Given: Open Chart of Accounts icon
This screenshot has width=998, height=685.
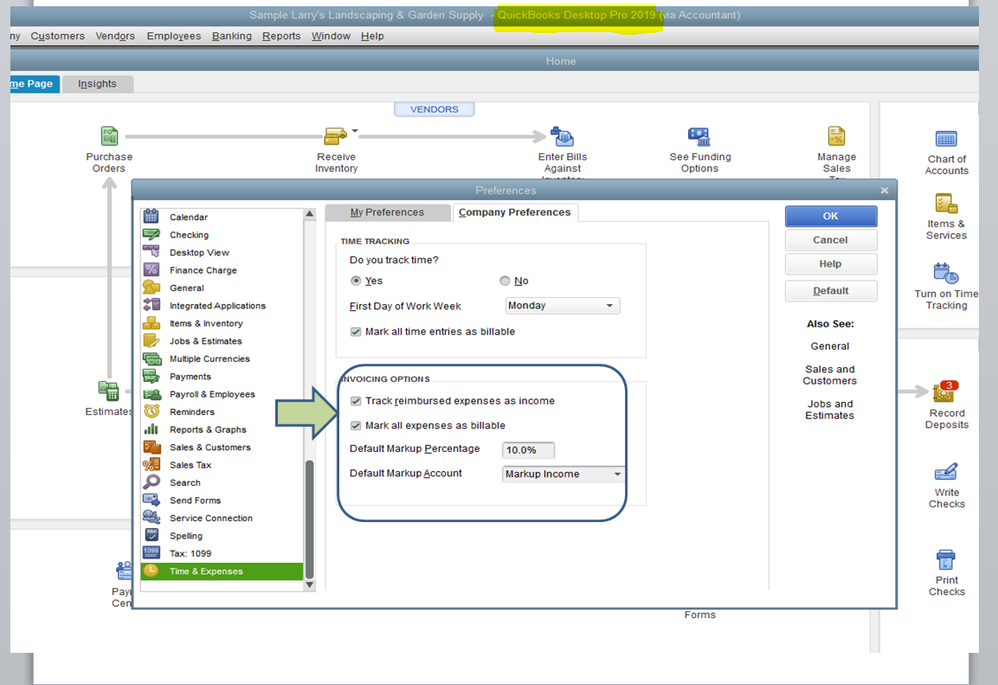Looking at the screenshot, I should [x=946, y=138].
